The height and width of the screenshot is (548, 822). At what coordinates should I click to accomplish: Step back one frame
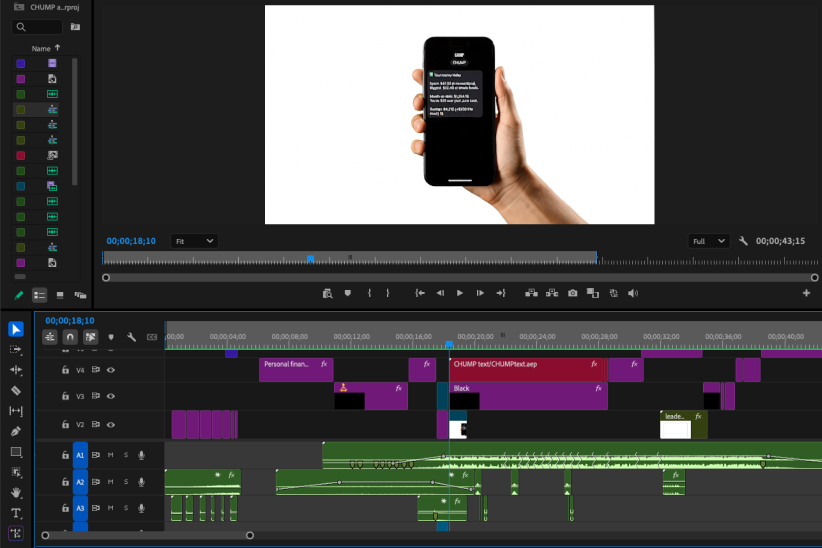pos(440,293)
